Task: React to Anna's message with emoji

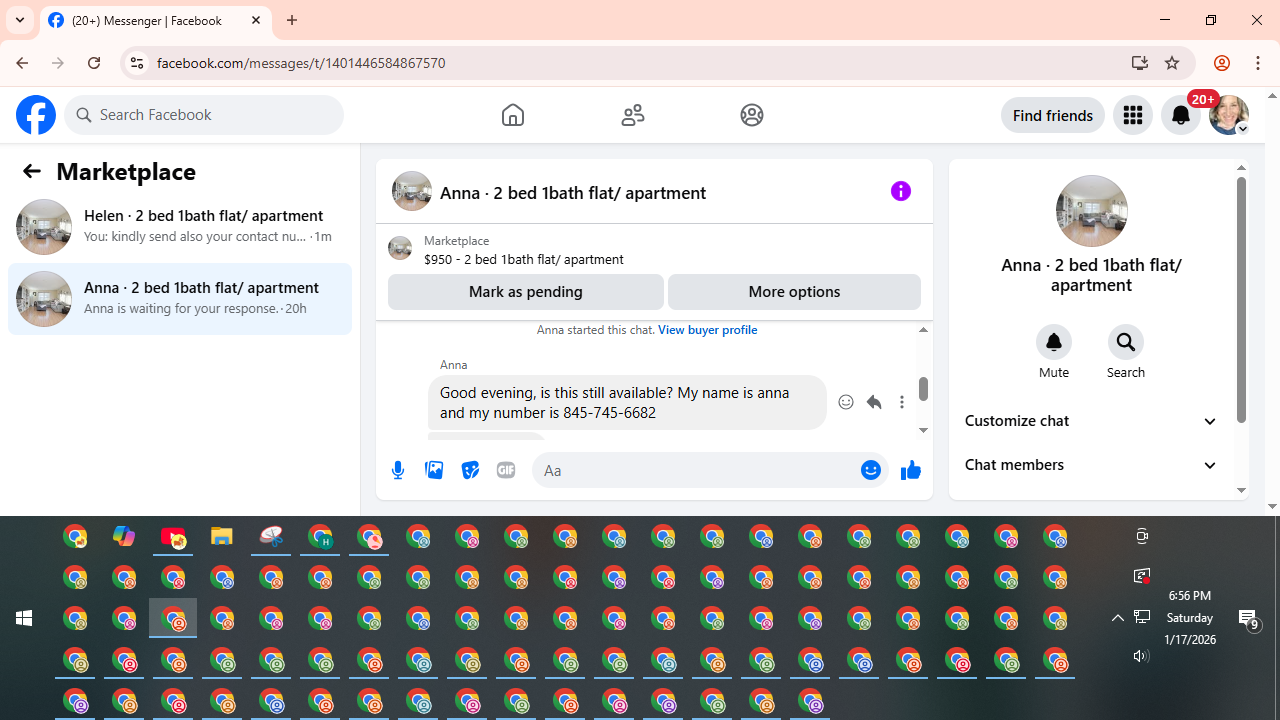Action: tap(846, 402)
